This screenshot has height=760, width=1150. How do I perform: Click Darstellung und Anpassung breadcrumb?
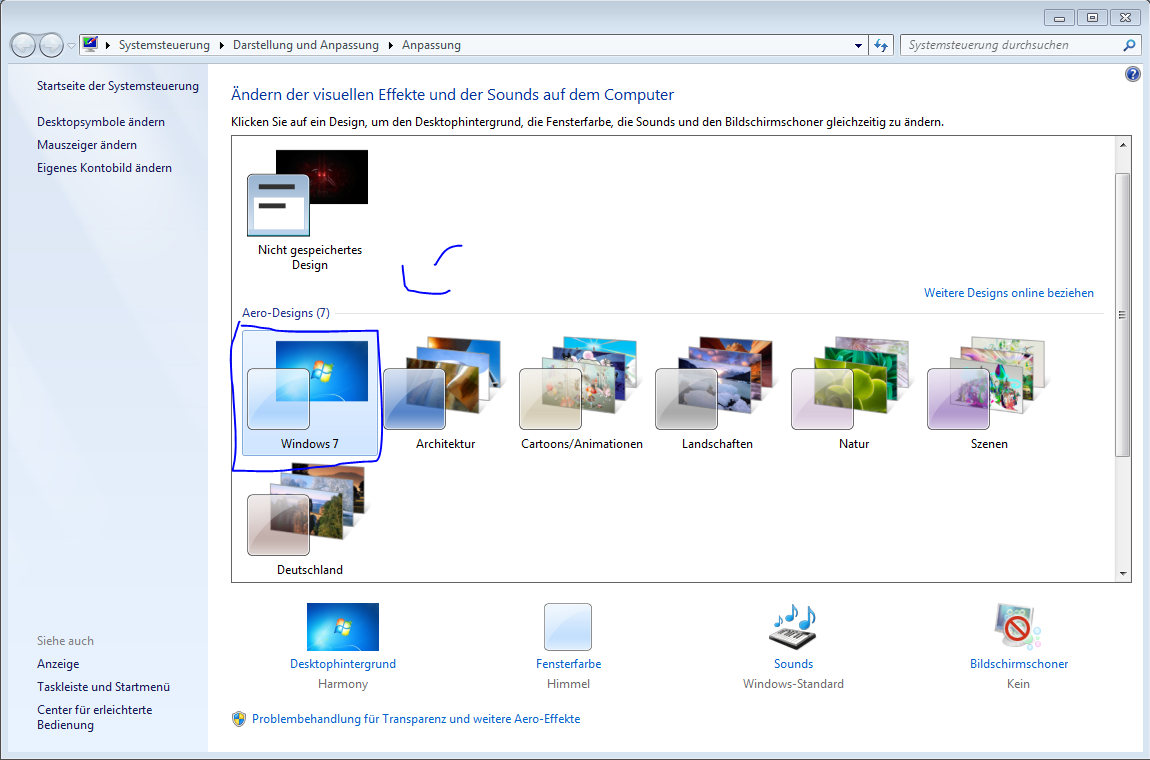pyautogui.click(x=306, y=45)
